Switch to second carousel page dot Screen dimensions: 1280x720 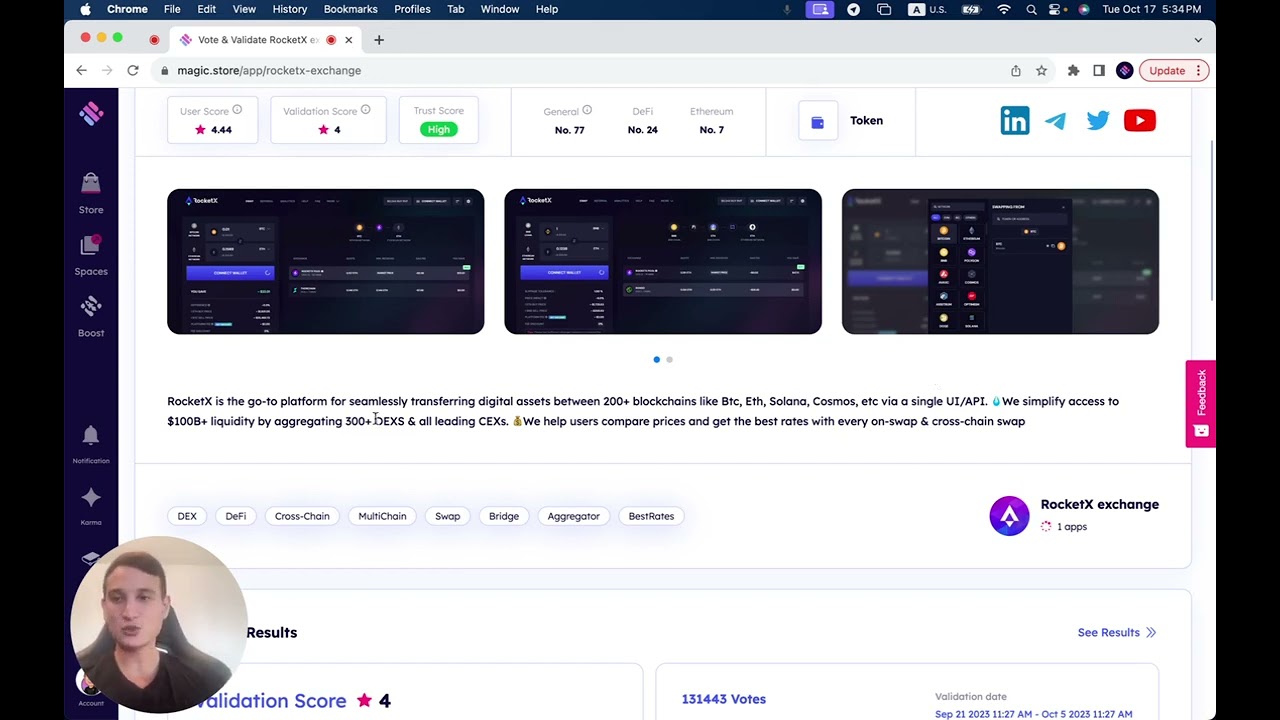pyautogui.click(x=669, y=359)
